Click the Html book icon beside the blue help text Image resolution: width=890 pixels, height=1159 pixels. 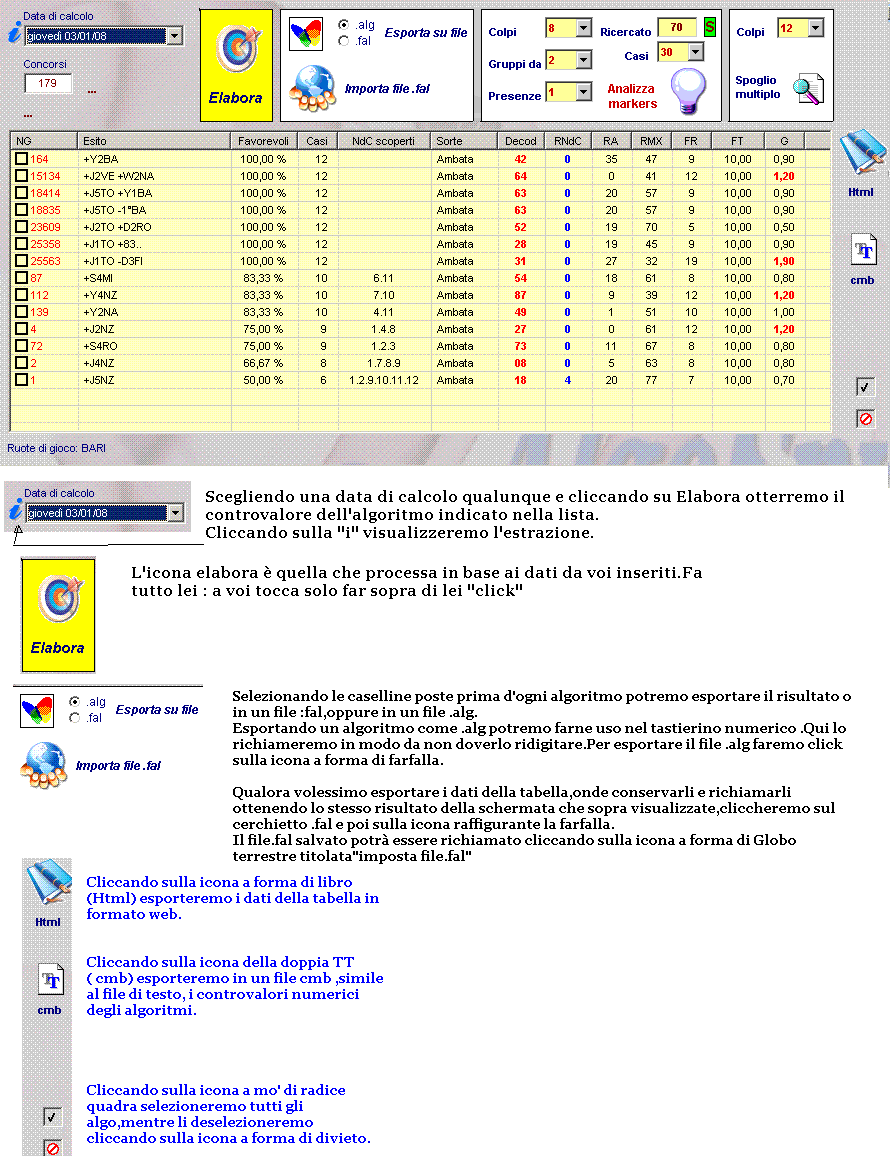[48, 883]
